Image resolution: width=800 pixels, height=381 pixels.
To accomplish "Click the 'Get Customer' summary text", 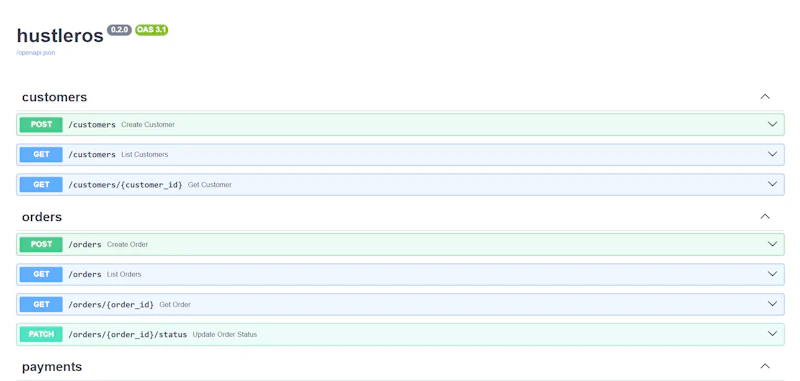I will coord(210,185).
